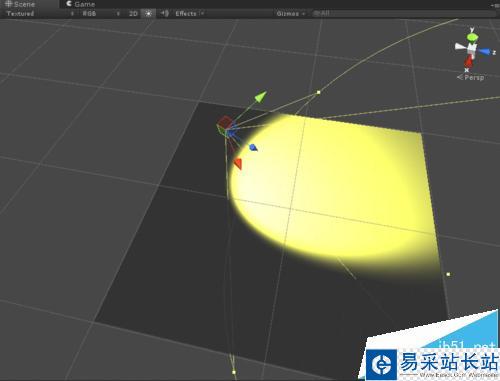
Task: Open the scene panel options menu icon
Action: [495, 5]
